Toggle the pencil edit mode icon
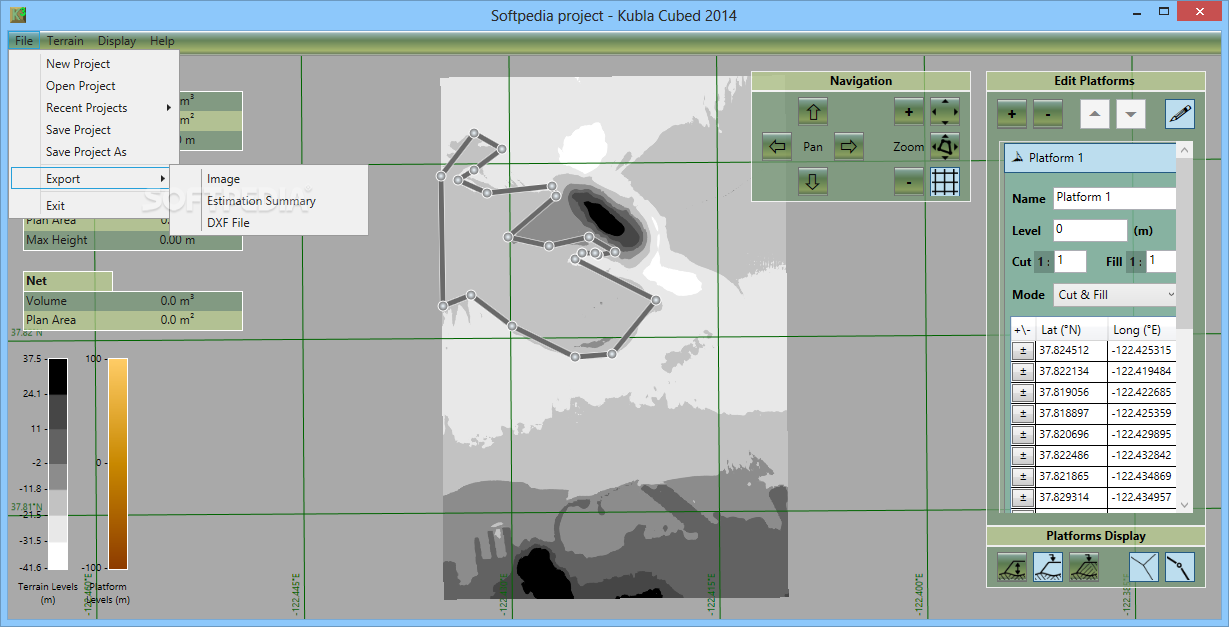Screen dimensions: 1229x627 (x=1180, y=114)
